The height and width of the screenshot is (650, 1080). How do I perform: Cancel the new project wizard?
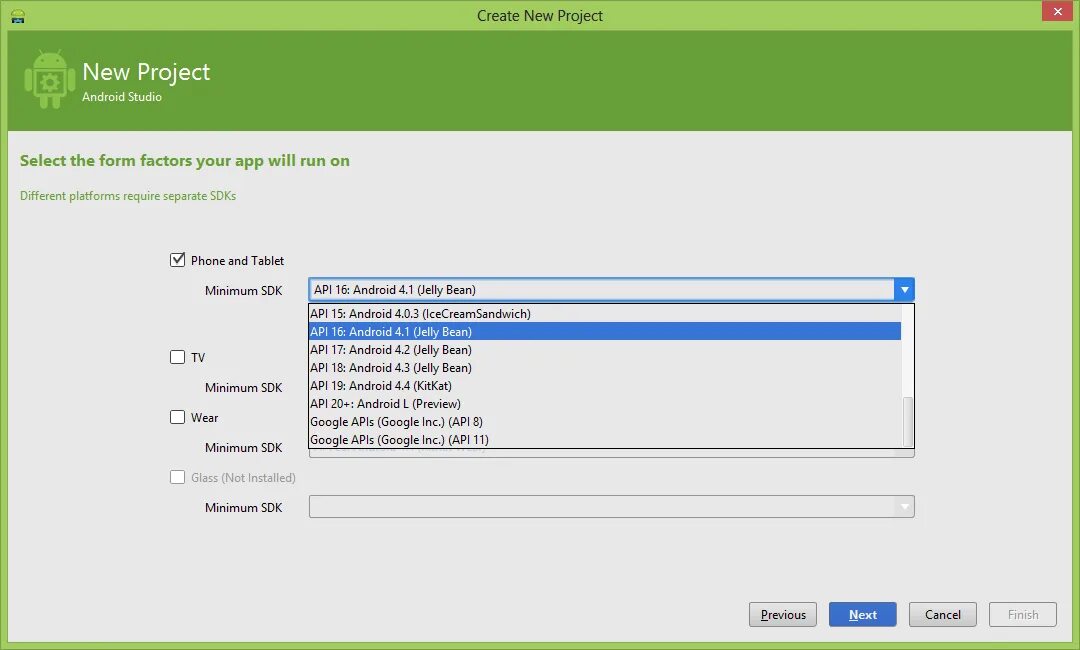tap(942, 614)
